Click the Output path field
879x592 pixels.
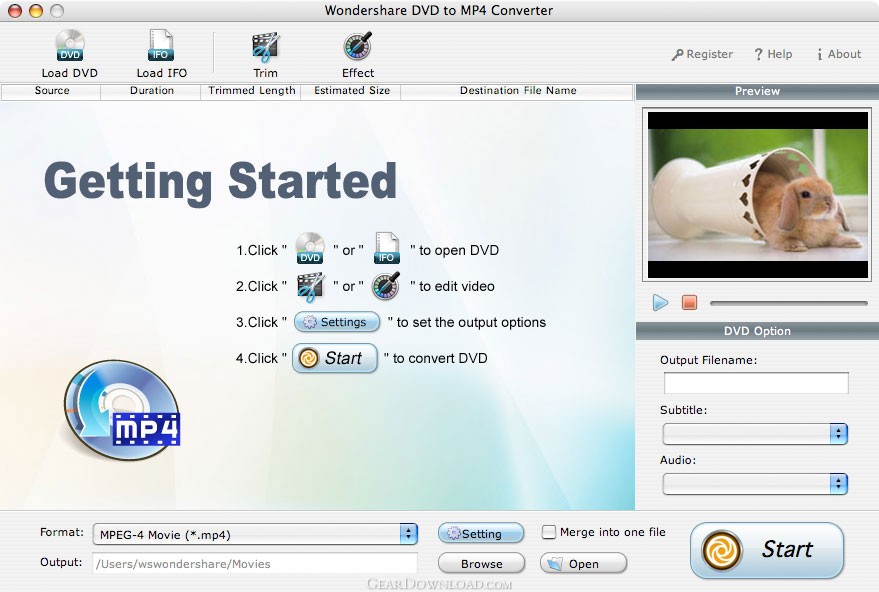pyautogui.click(x=255, y=564)
